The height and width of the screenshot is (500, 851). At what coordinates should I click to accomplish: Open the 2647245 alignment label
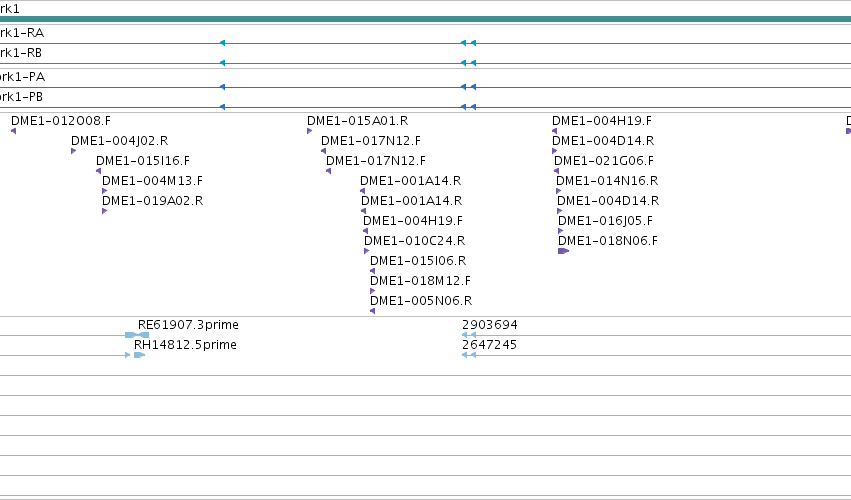(x=490, y=345)
